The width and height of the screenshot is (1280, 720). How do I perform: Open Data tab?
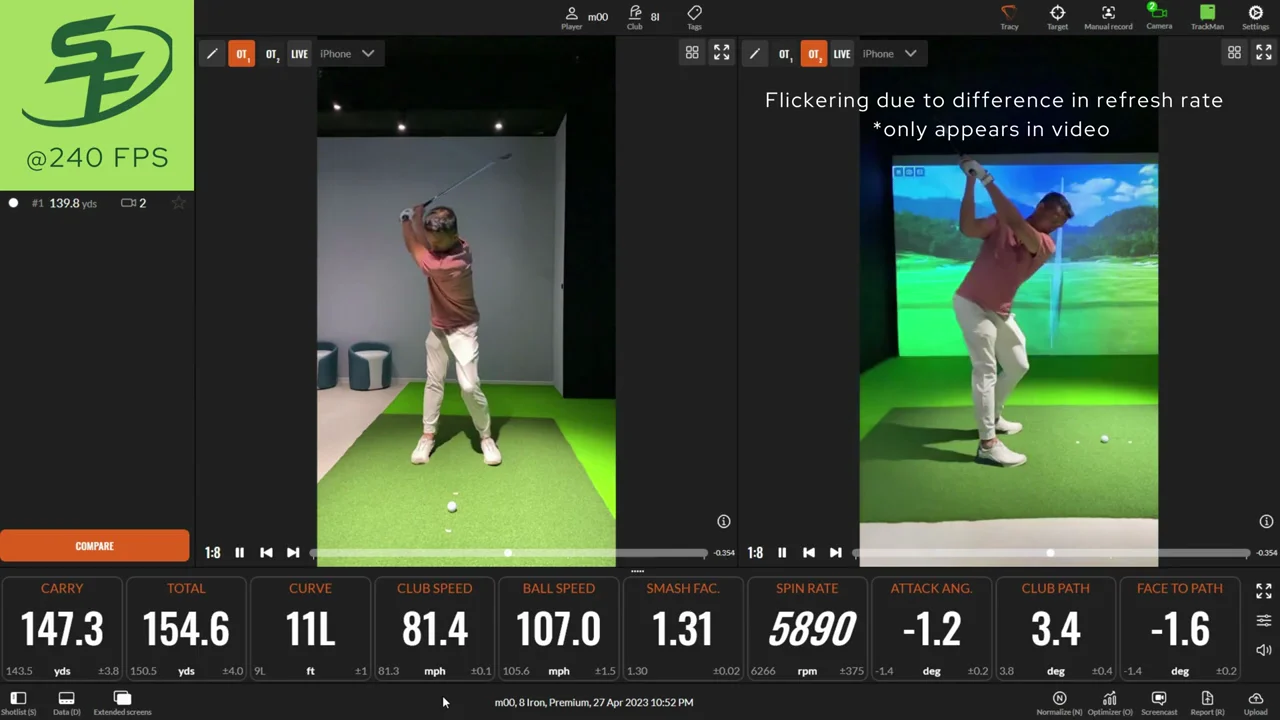[x=66, y=703]
